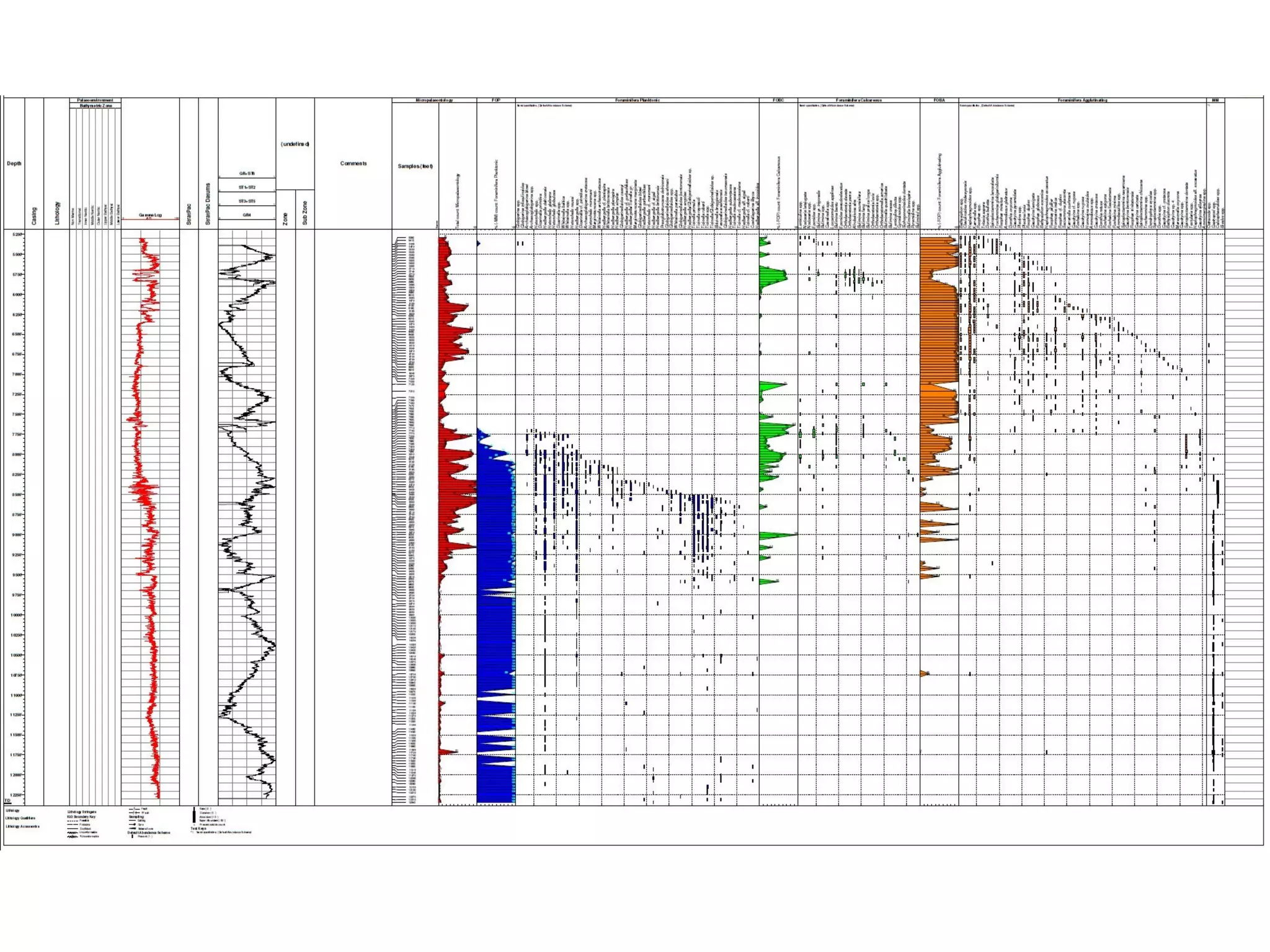1270x952 pixels.
Task: Select the Foraminifera Agglutinating panel heading
Action: click(1082, 100)
